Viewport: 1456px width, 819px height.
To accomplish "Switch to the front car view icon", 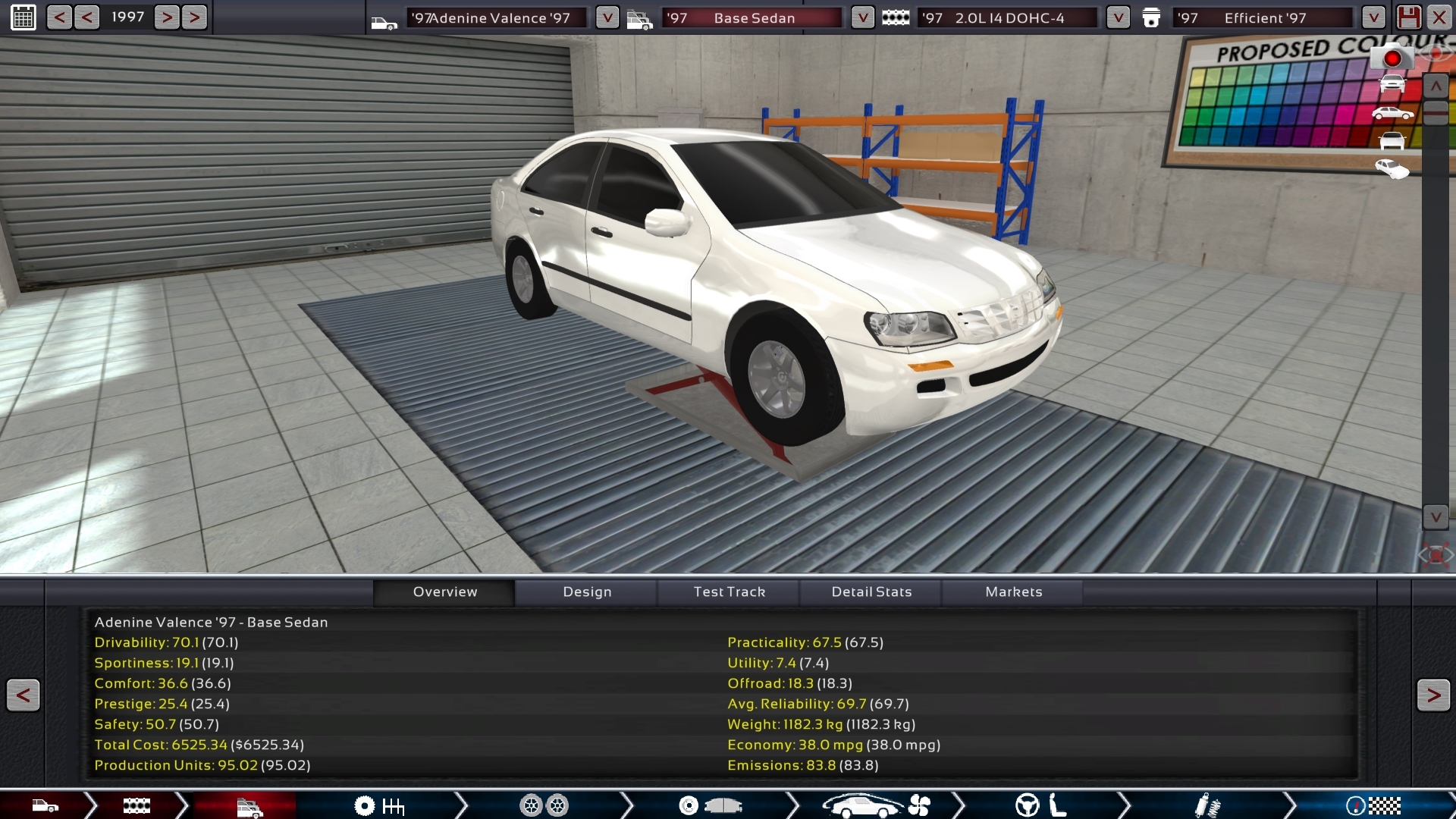I will 1392,84.
